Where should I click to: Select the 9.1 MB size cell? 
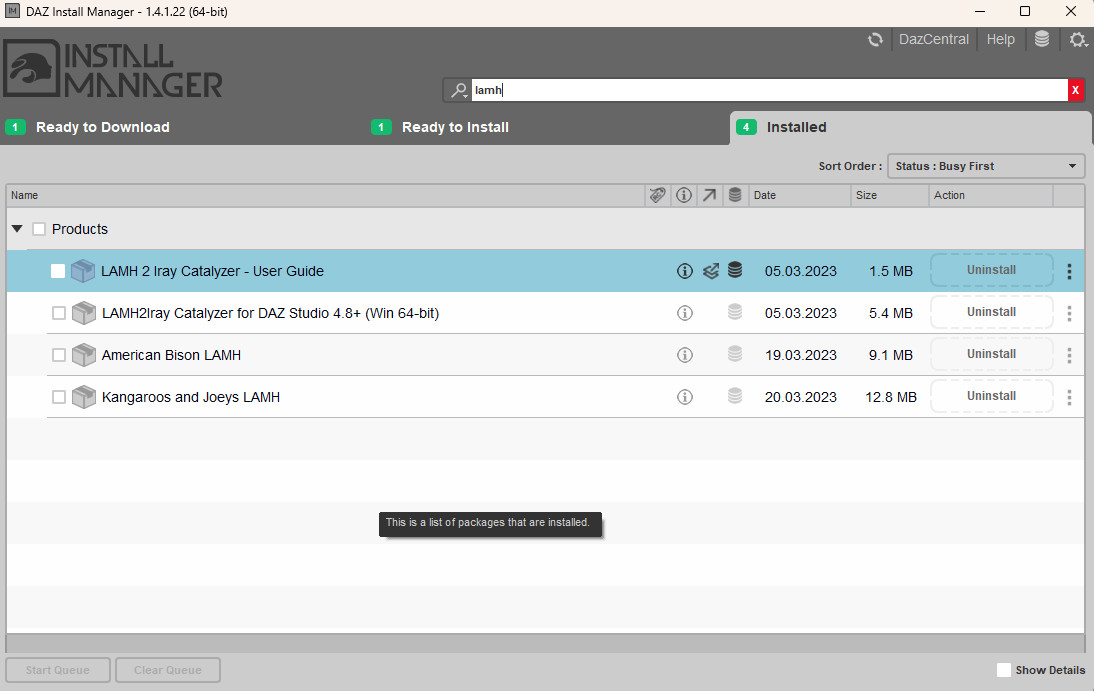(x=890, y=355)
